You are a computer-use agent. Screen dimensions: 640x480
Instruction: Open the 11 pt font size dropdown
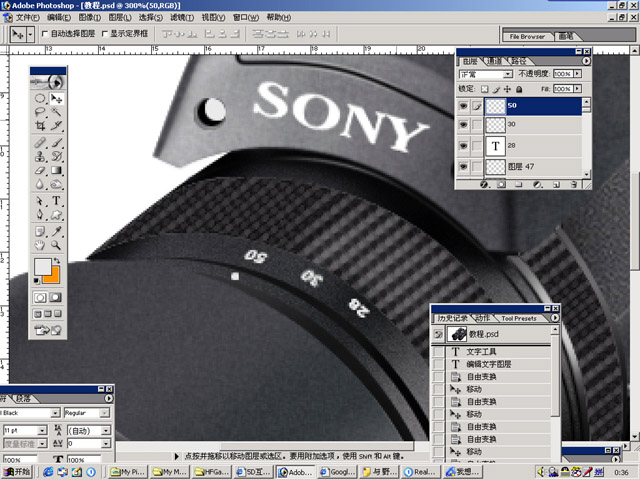[x=42, y=430]
